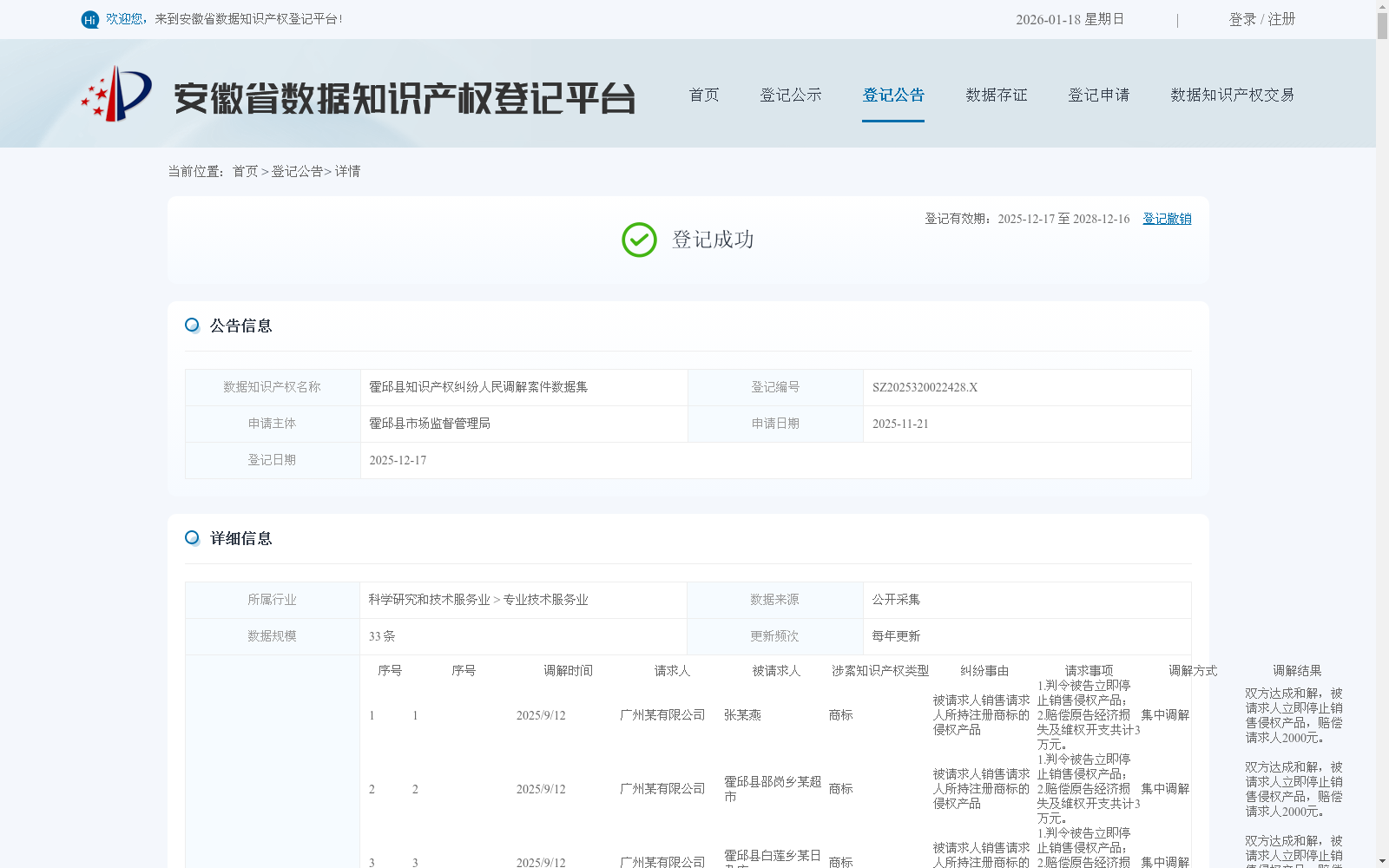Open the 登记申请 tab
This screenshot has width=1389, height=868.
pyautogui.click(x=1099, y=95)
